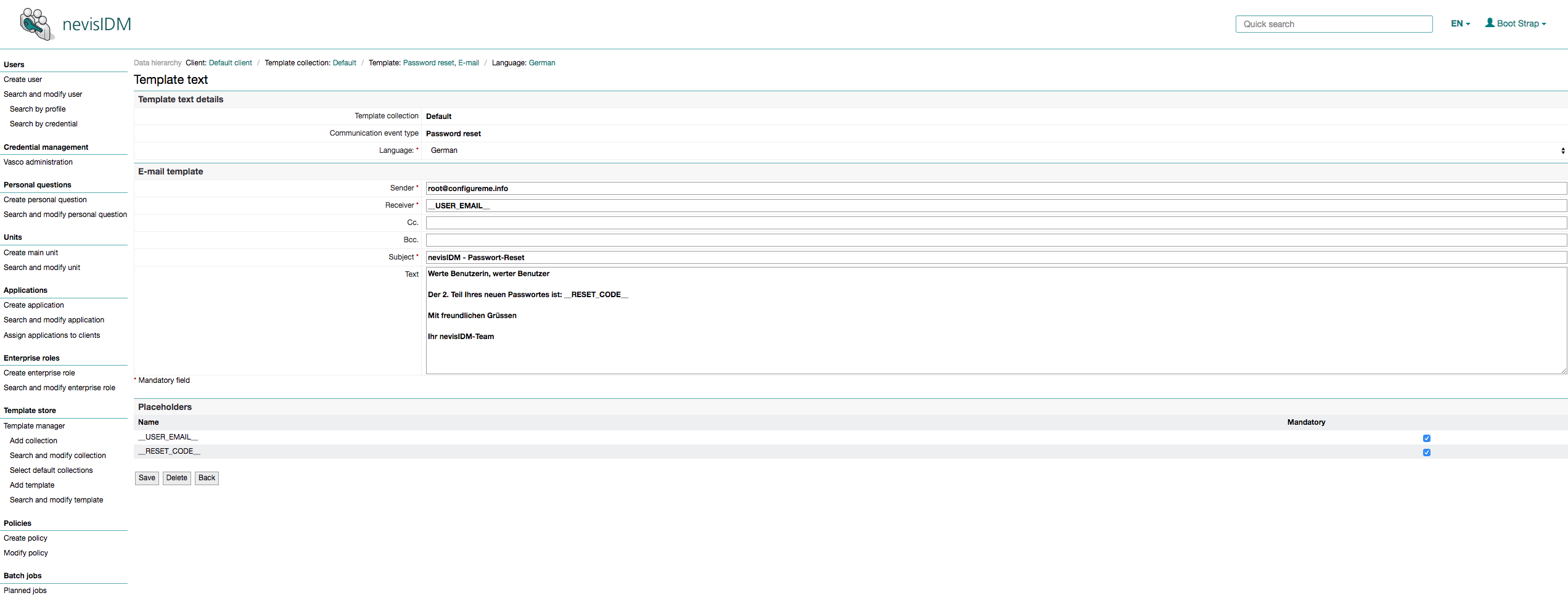Open Template manager in sidebar

coord(35,426)
